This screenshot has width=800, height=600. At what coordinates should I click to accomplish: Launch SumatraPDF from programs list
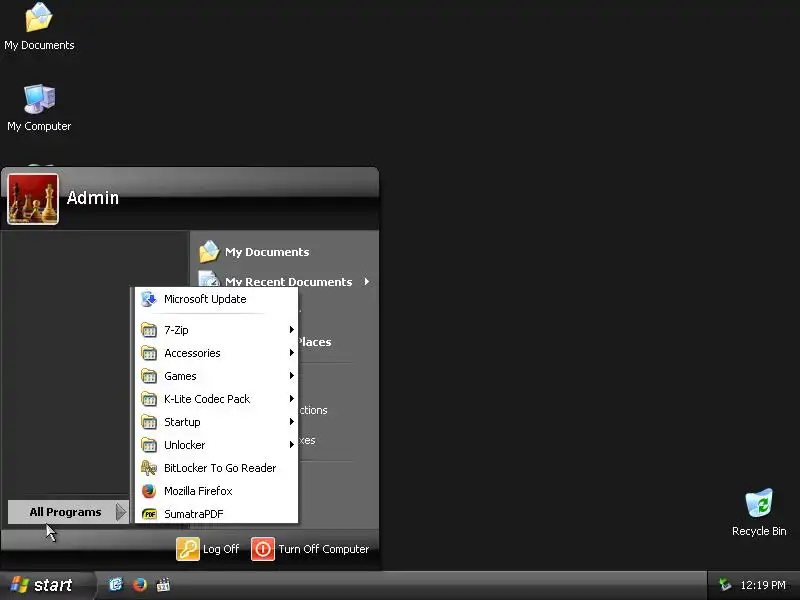pyautogui.click(x=216, y=514)
